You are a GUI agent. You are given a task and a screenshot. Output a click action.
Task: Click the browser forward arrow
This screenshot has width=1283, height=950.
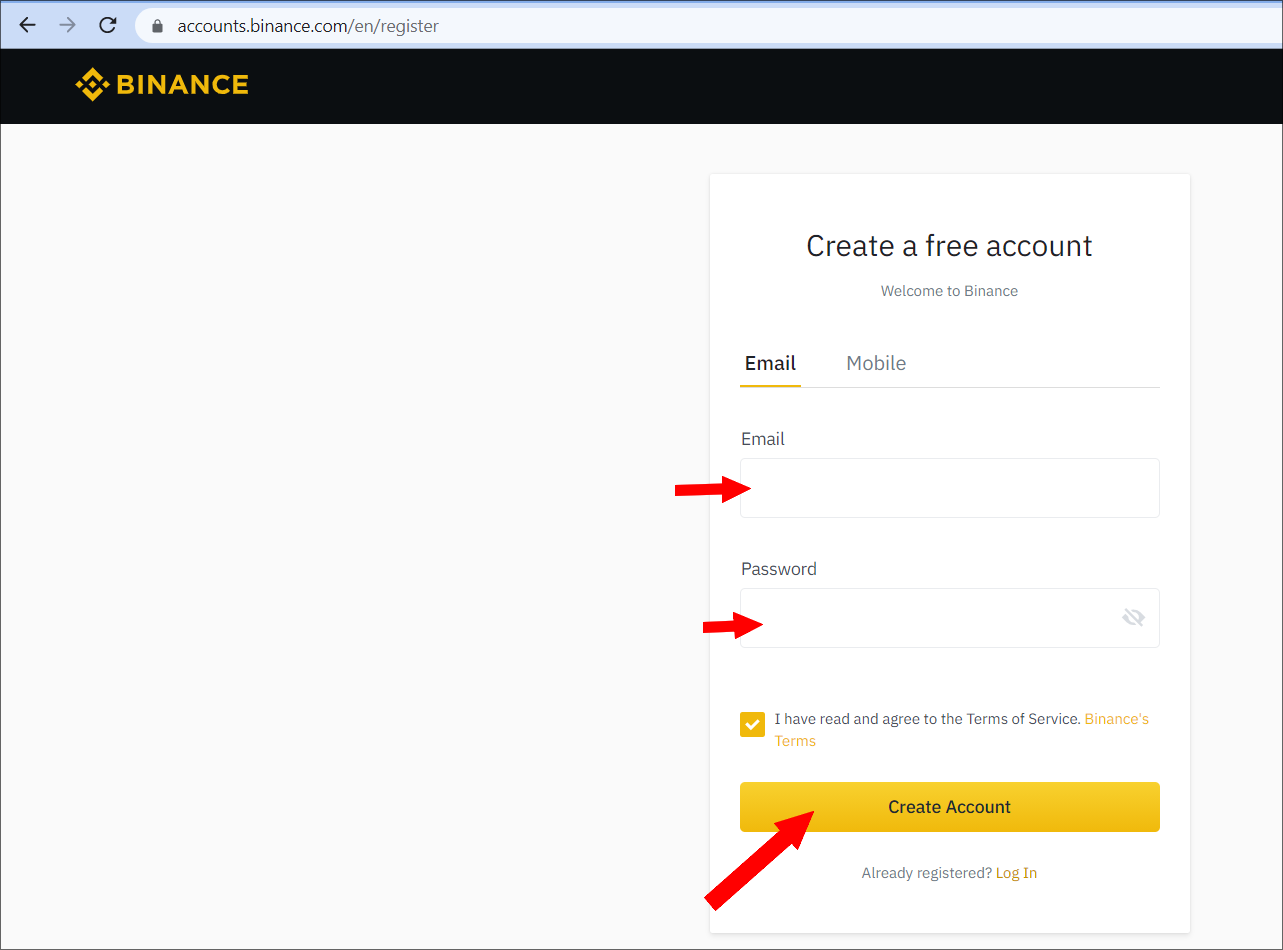(x=67, y=25)
